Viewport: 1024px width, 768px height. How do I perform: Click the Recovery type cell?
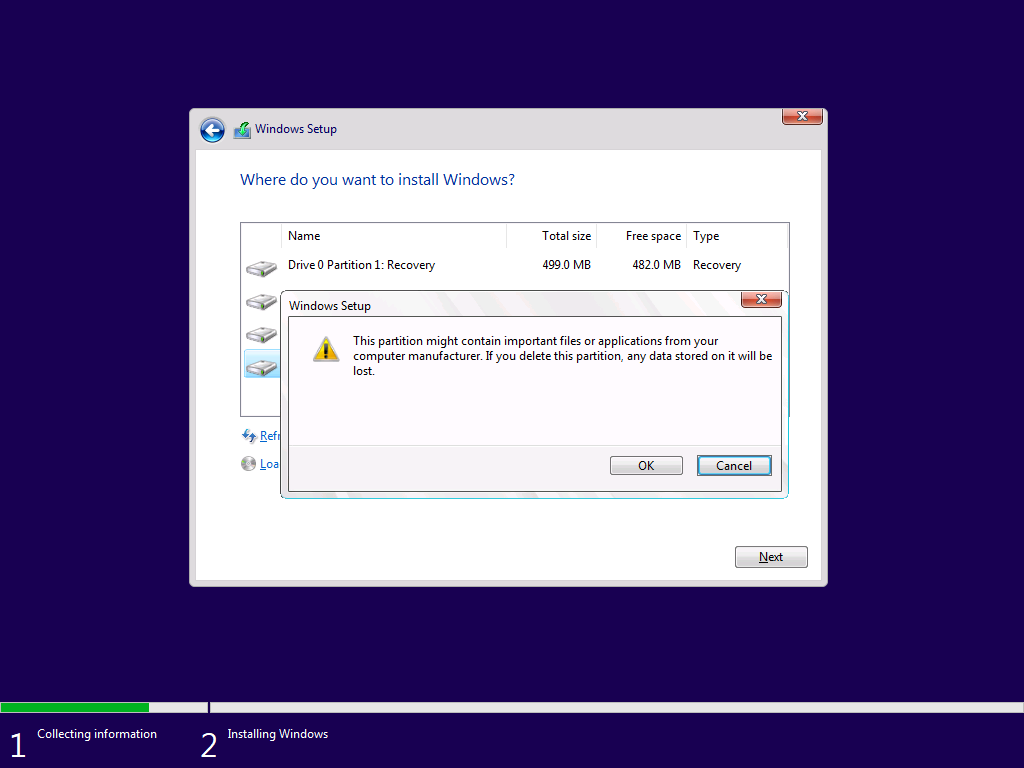tap(717, 265)
